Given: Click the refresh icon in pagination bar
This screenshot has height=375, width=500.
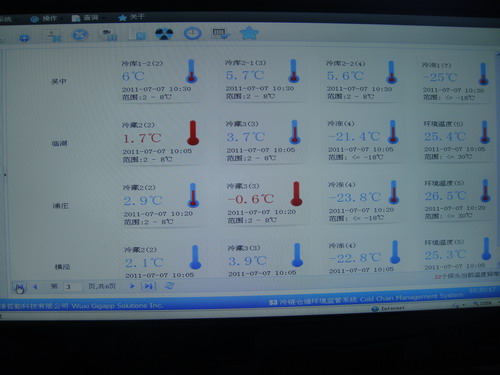Looking at the screenshot, I should tap(169, 286).
